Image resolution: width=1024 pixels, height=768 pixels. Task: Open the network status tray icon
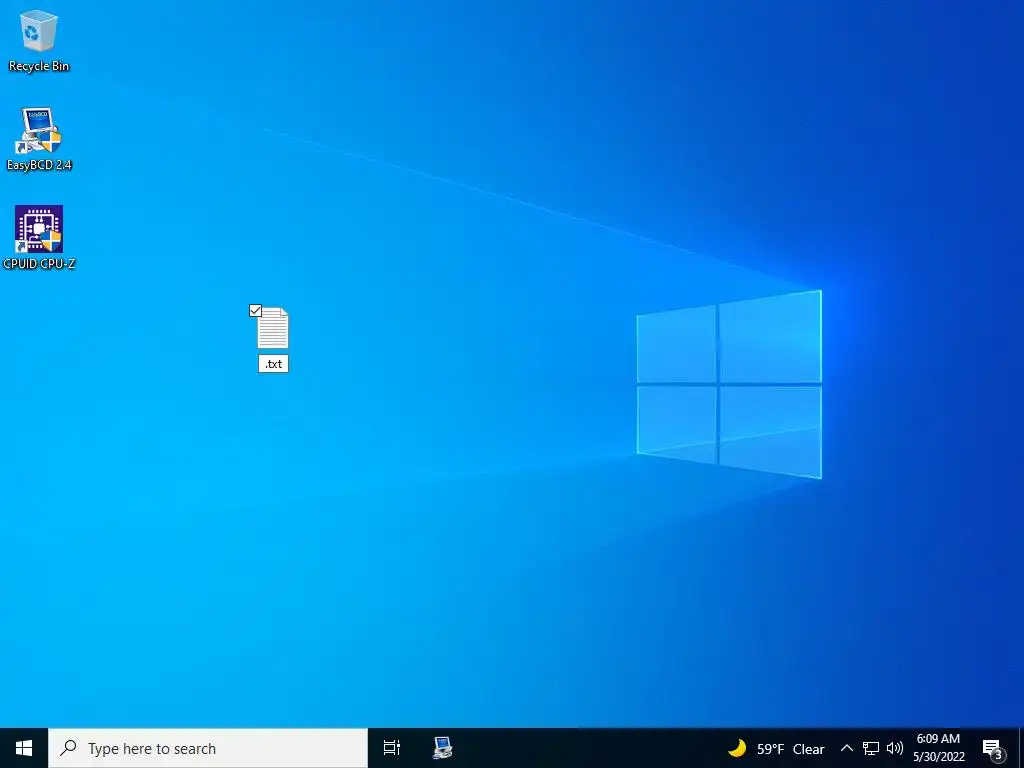(871, 748)
